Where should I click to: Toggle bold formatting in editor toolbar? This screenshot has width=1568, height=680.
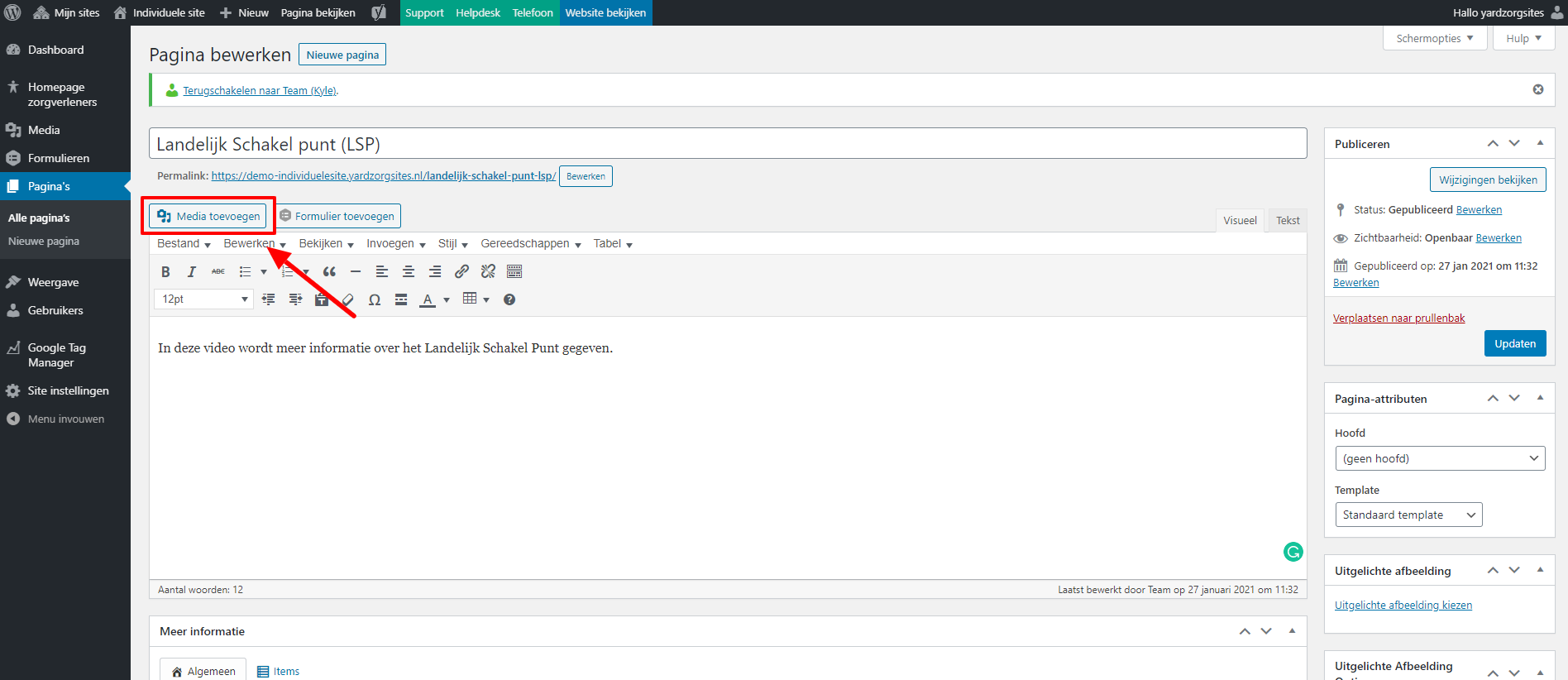[x=165, y=271]
